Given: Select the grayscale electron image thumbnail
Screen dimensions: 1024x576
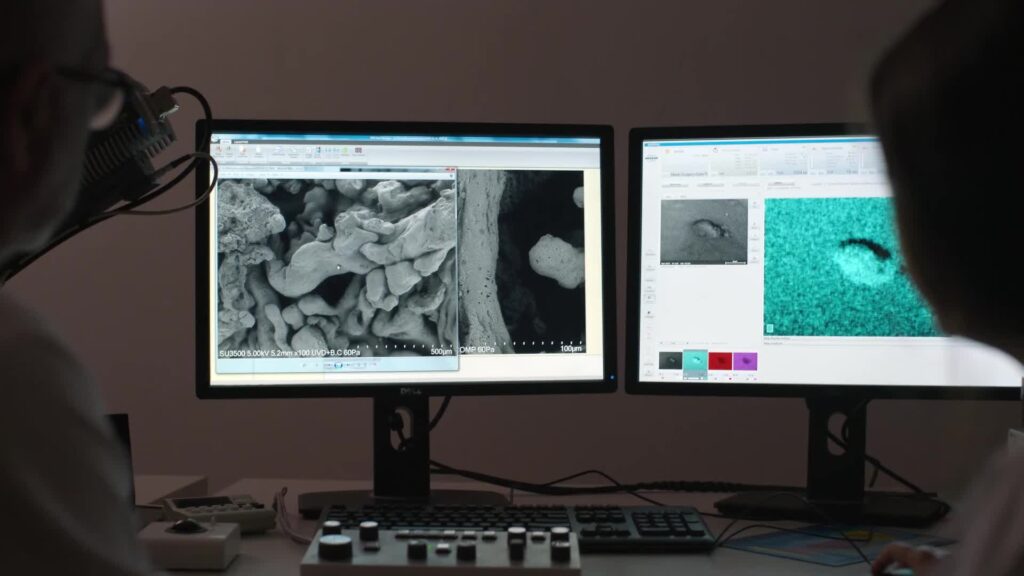Looking at the screenshot, I should [x=670, y=361].
